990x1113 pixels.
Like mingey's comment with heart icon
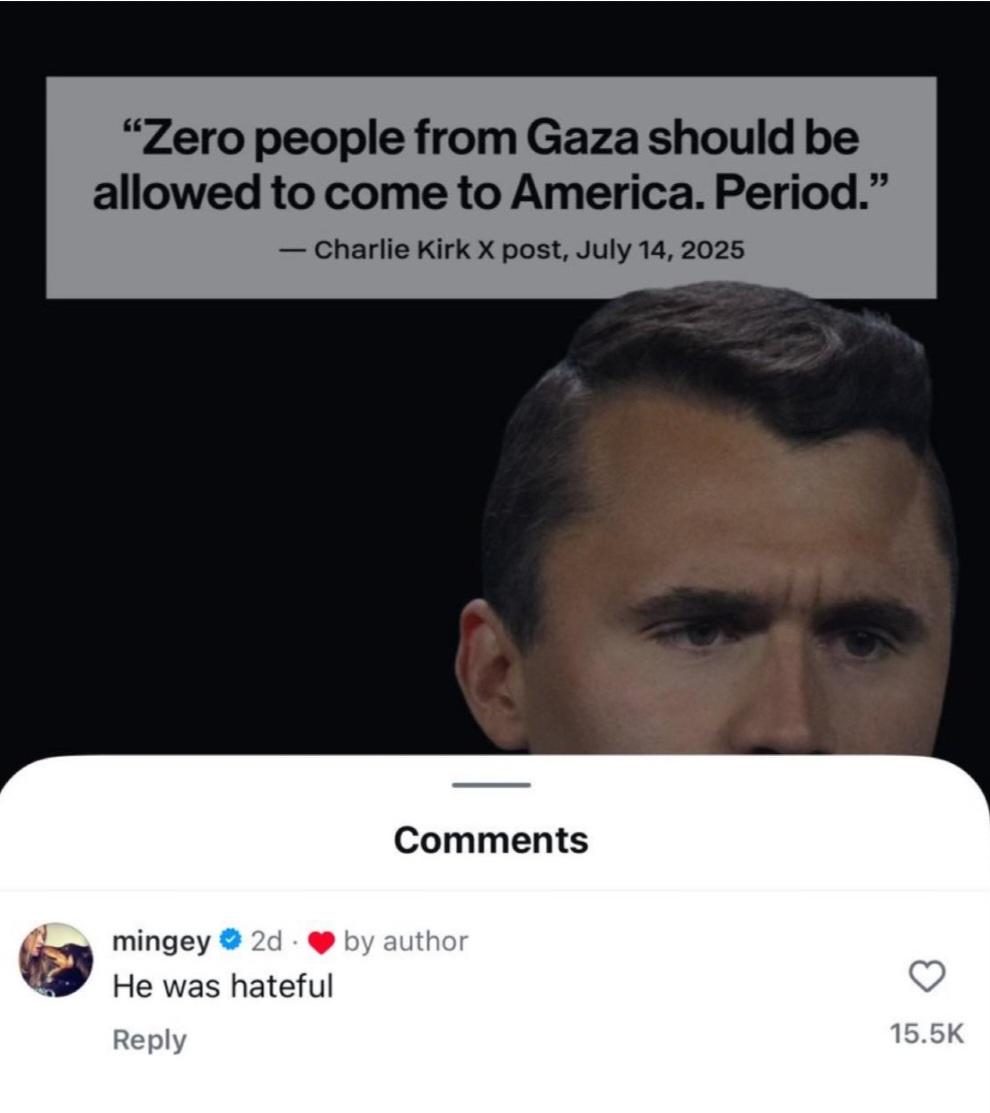[927, 976]
